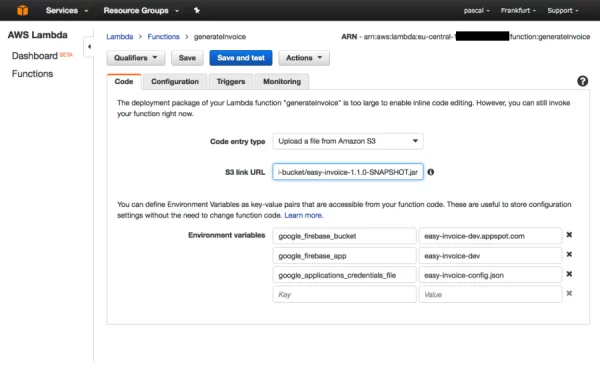The width and height of the screenshot is (600, 369).
Task: Switch to the Configuration tab
Action: pos(175,82)
